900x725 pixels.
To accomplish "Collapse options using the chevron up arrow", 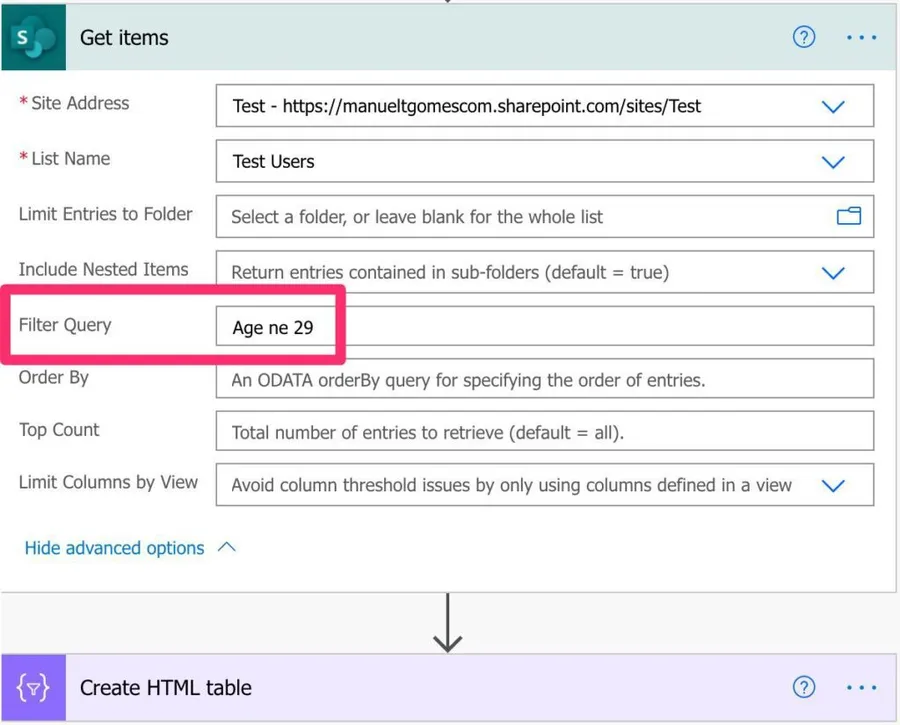I will click(227, 548).
